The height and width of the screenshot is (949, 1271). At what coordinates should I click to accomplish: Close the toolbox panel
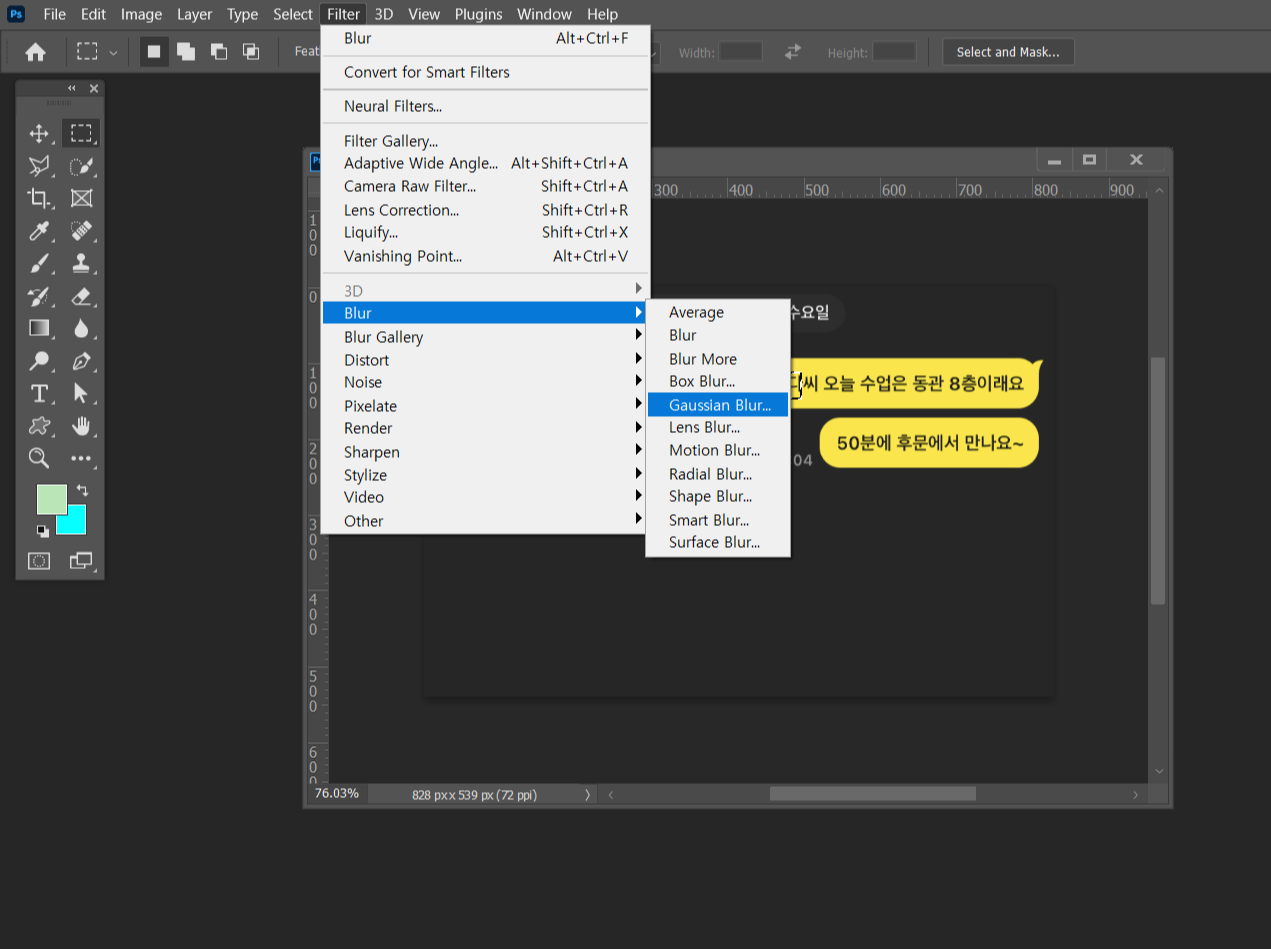94,88
